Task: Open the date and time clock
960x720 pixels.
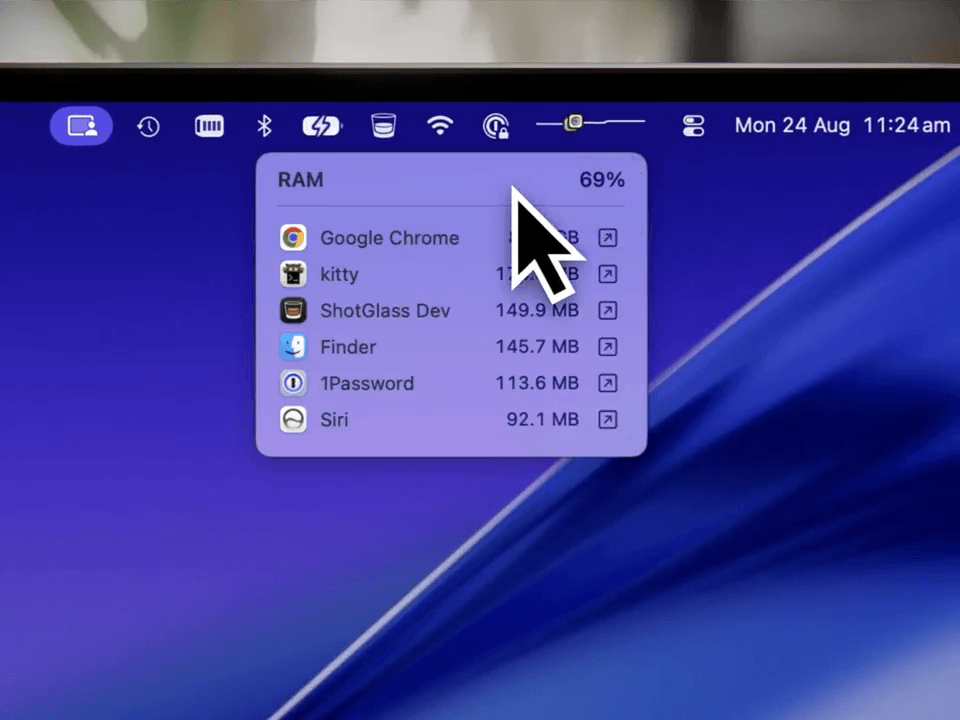Action: pyautogui.click(x=842, y=126)
